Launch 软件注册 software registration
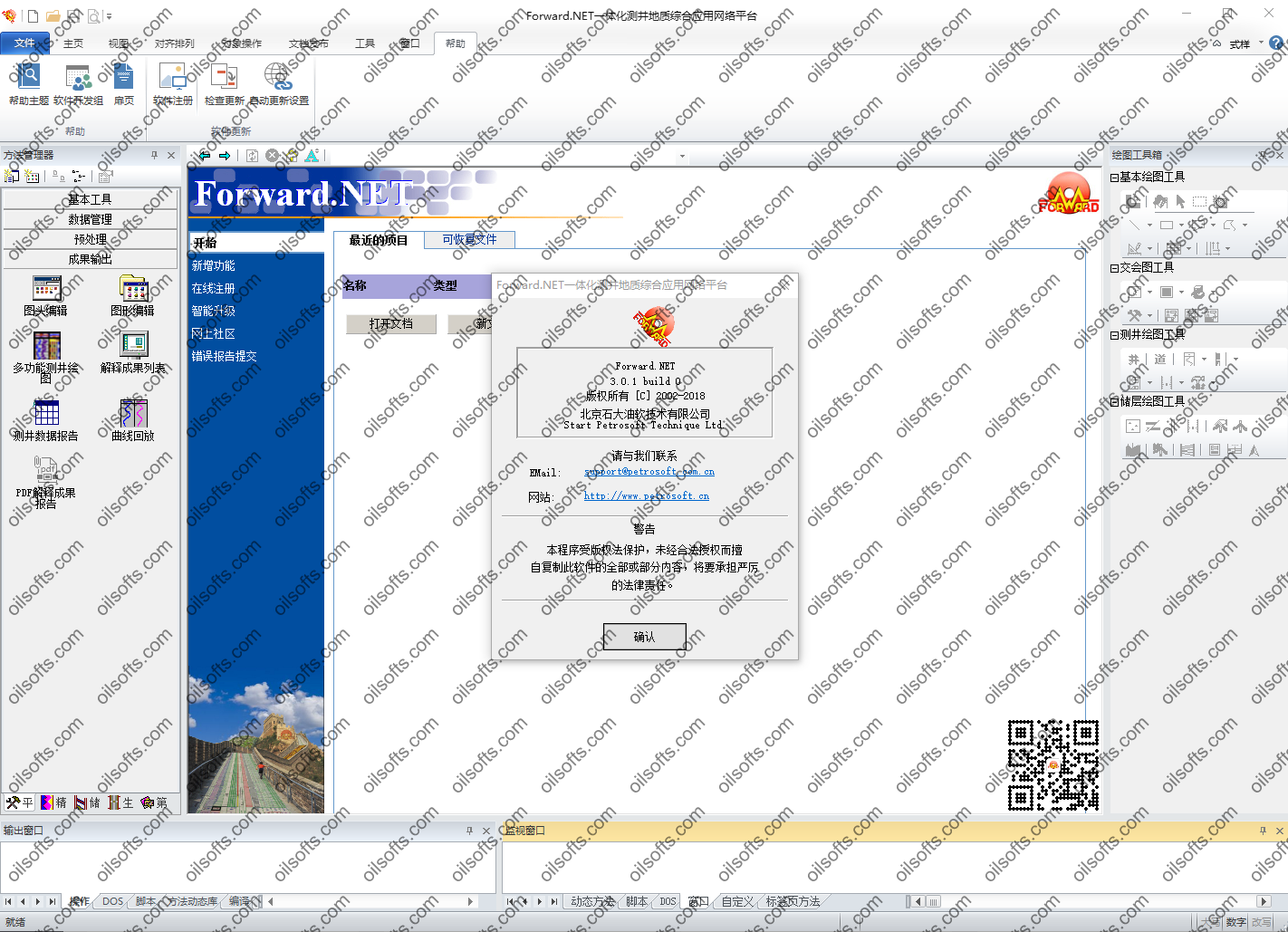 coord(172,84)
